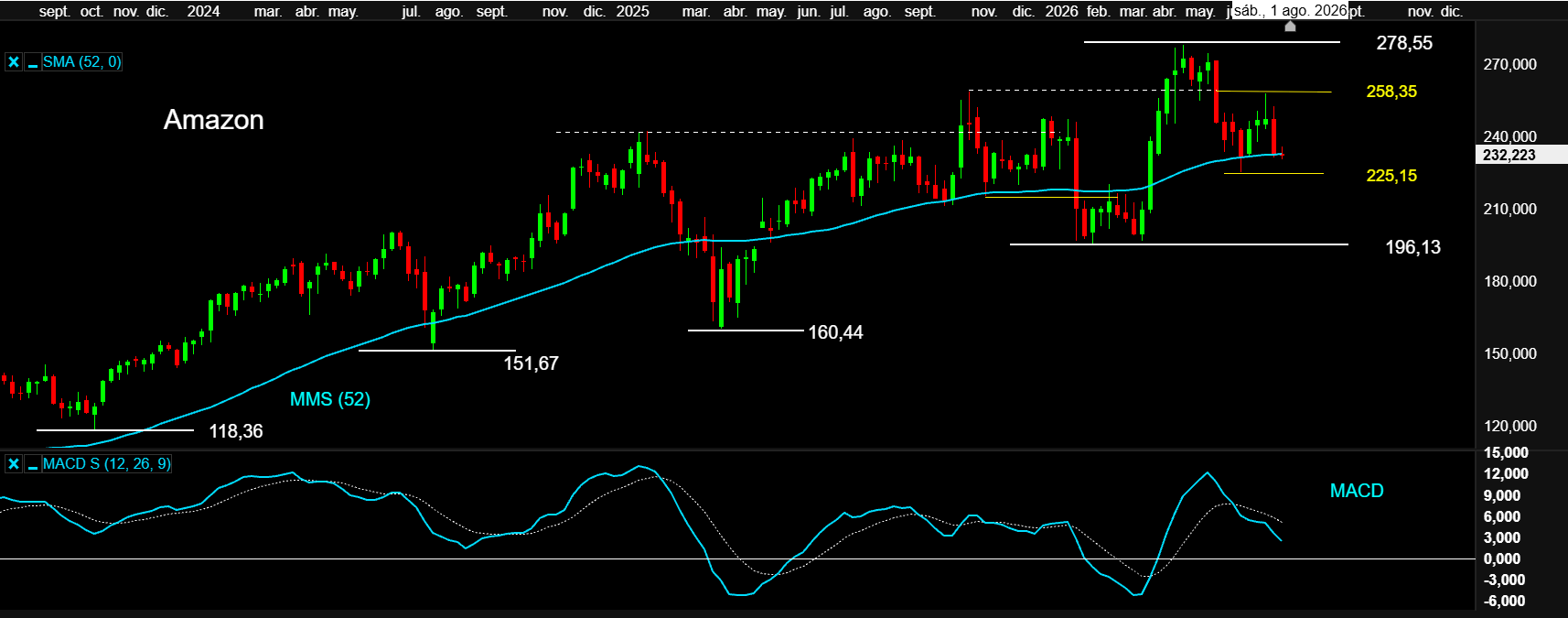This screenshot has height=618, width=1568.
Task: Click the '240,000' price axis label
Action: coord(1510,136)
